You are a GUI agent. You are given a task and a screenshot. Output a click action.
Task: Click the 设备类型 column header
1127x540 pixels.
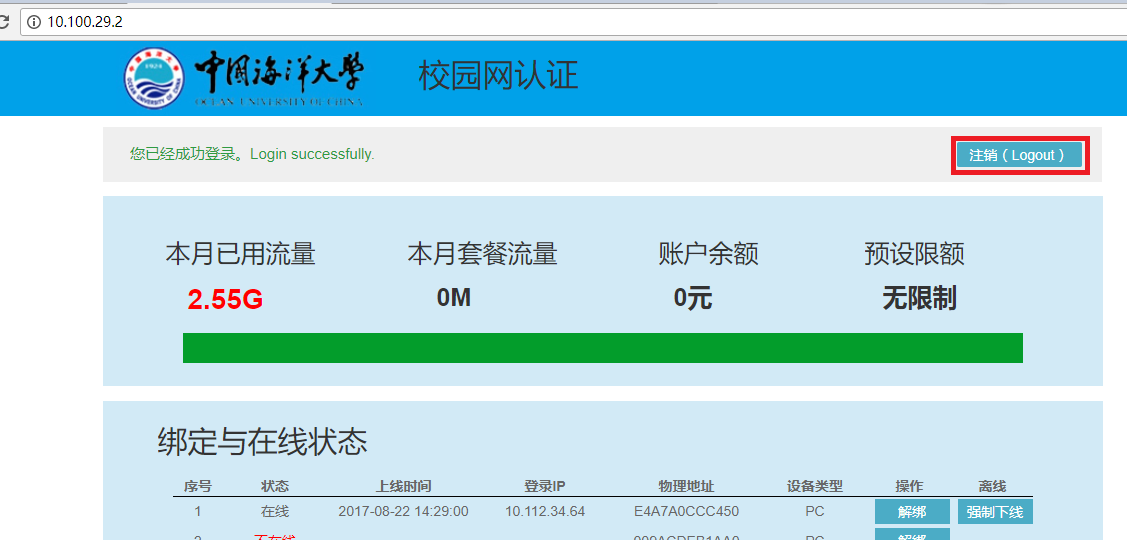click(814, 486)
